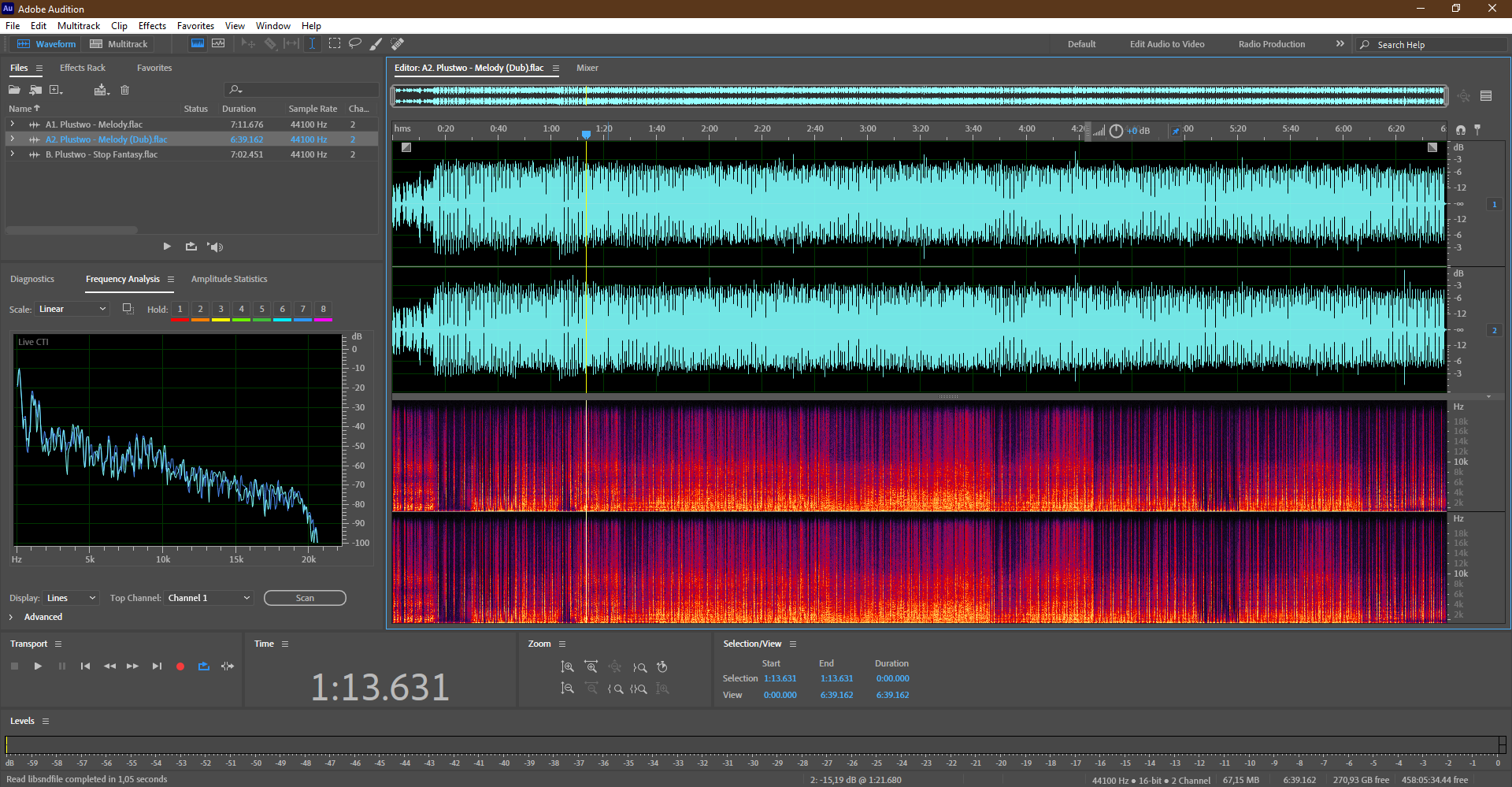
Task: Click Zoom In at In Point icon
Action: 615,689
